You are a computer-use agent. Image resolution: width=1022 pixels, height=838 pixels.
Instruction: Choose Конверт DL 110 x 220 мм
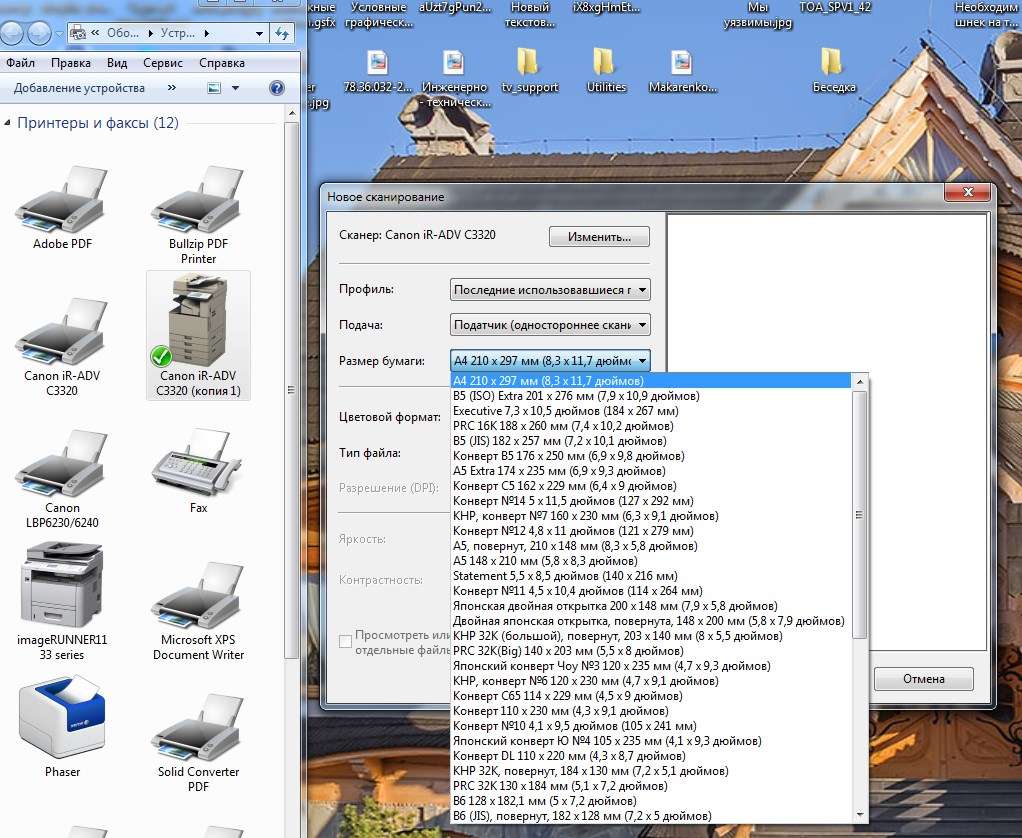click(x=651, y=755)
